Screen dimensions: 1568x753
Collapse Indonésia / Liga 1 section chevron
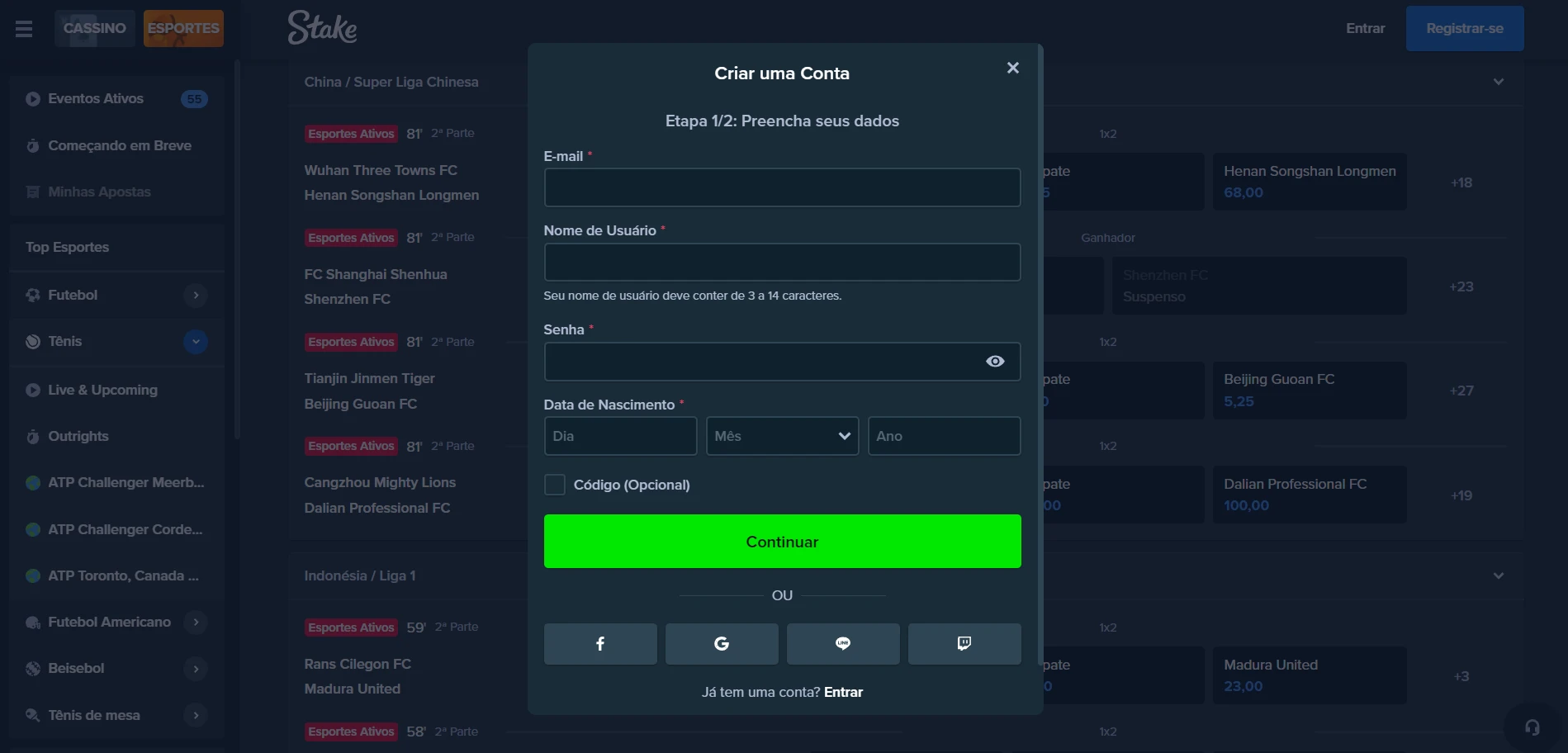pos(1498,575)
